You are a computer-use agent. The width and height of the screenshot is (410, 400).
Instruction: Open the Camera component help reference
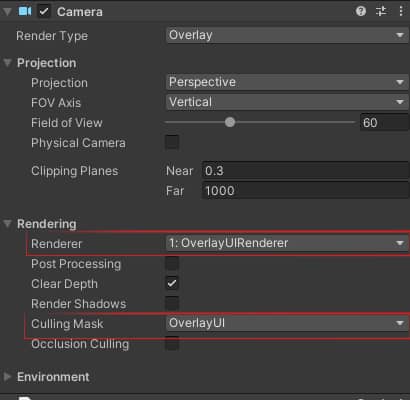click(x=361, y=11)
